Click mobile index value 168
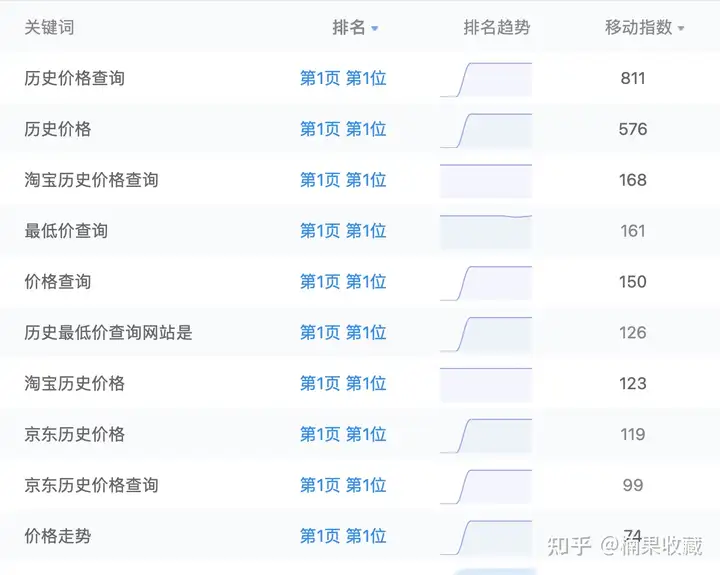Image resolution: width=720 pixels, height=575 pixels. click(x=633, y=180)
